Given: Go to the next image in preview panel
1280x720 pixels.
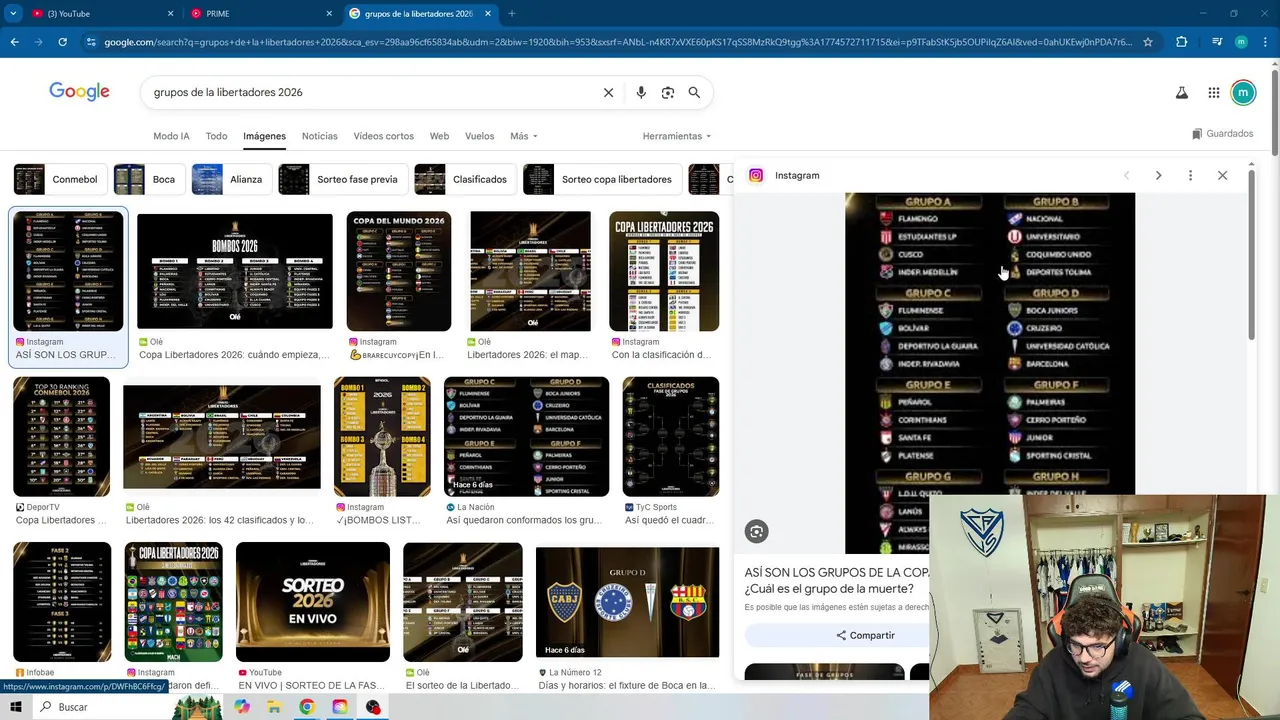Looking at the screenshot, I should (x=1158, y=175).
